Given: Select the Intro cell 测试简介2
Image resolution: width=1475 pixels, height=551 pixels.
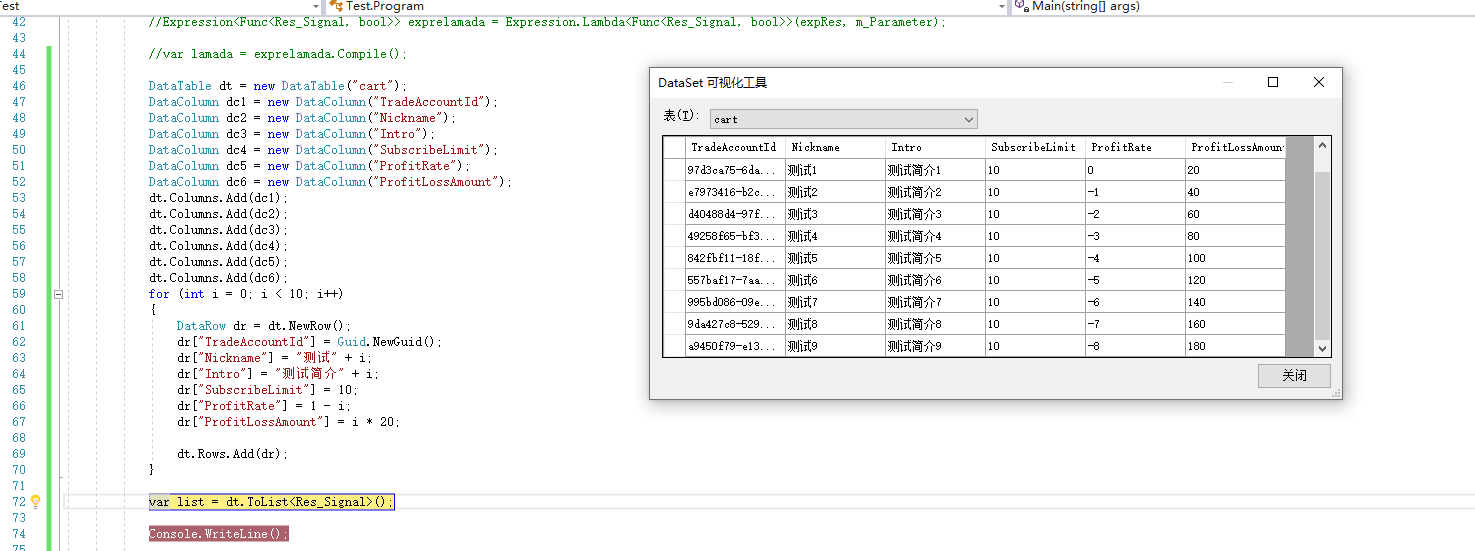Looking at the screenshot, I should click(935, 192).
